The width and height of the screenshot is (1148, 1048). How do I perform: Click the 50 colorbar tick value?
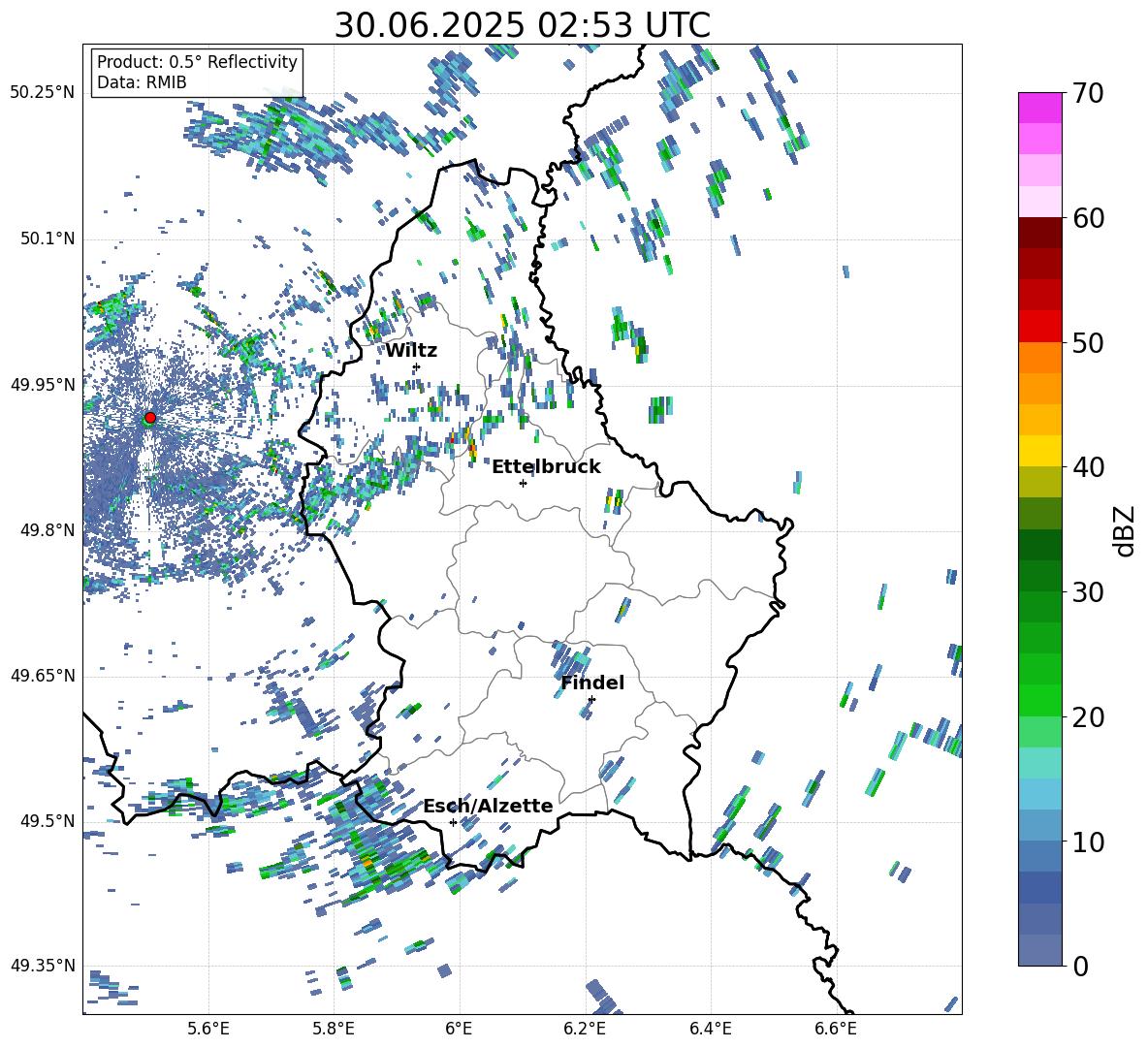click(1088, 342)
